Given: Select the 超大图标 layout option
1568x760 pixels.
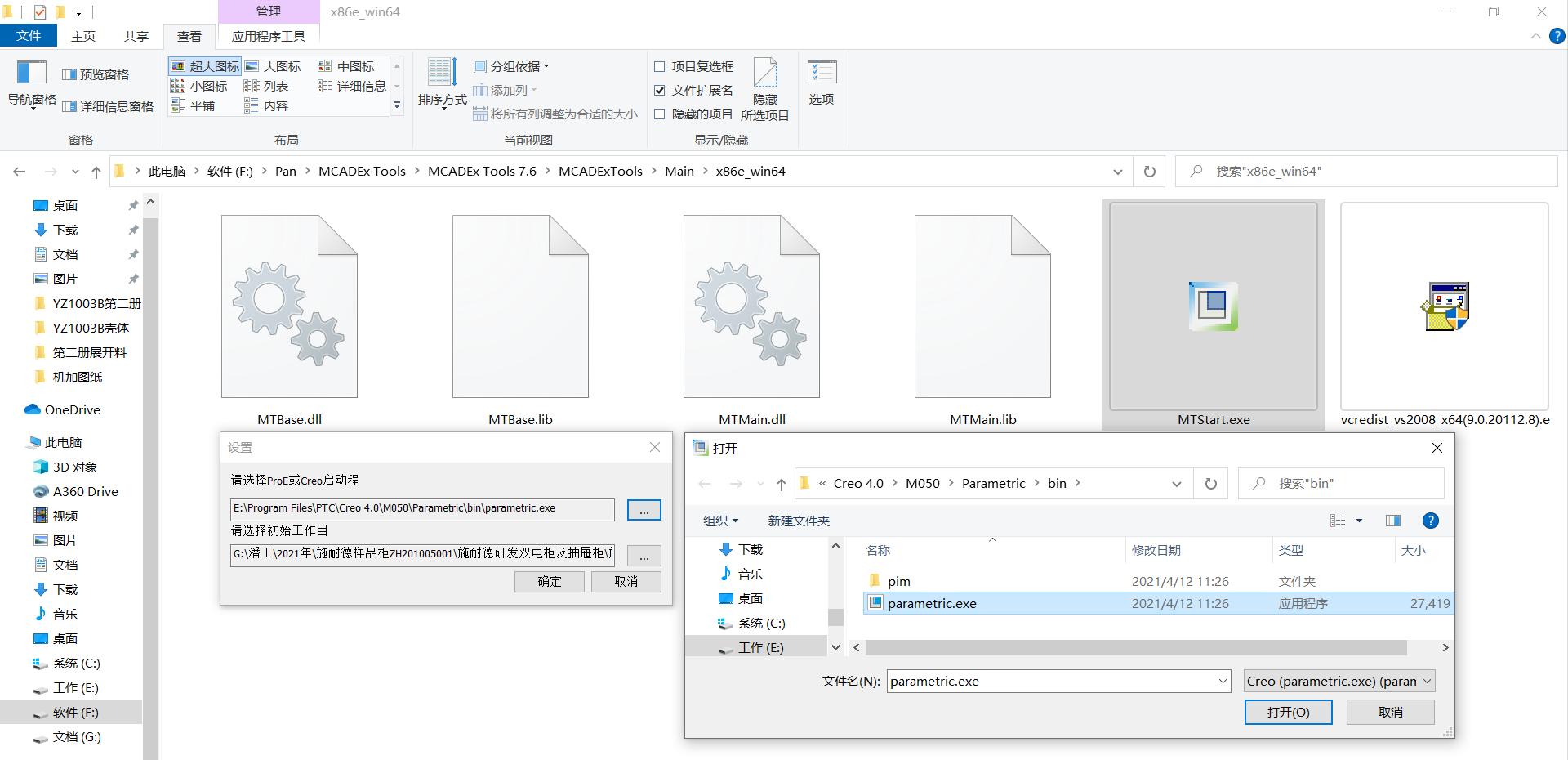Looking at the screenshot, I should pyautogui.click(x=205, y=66).
